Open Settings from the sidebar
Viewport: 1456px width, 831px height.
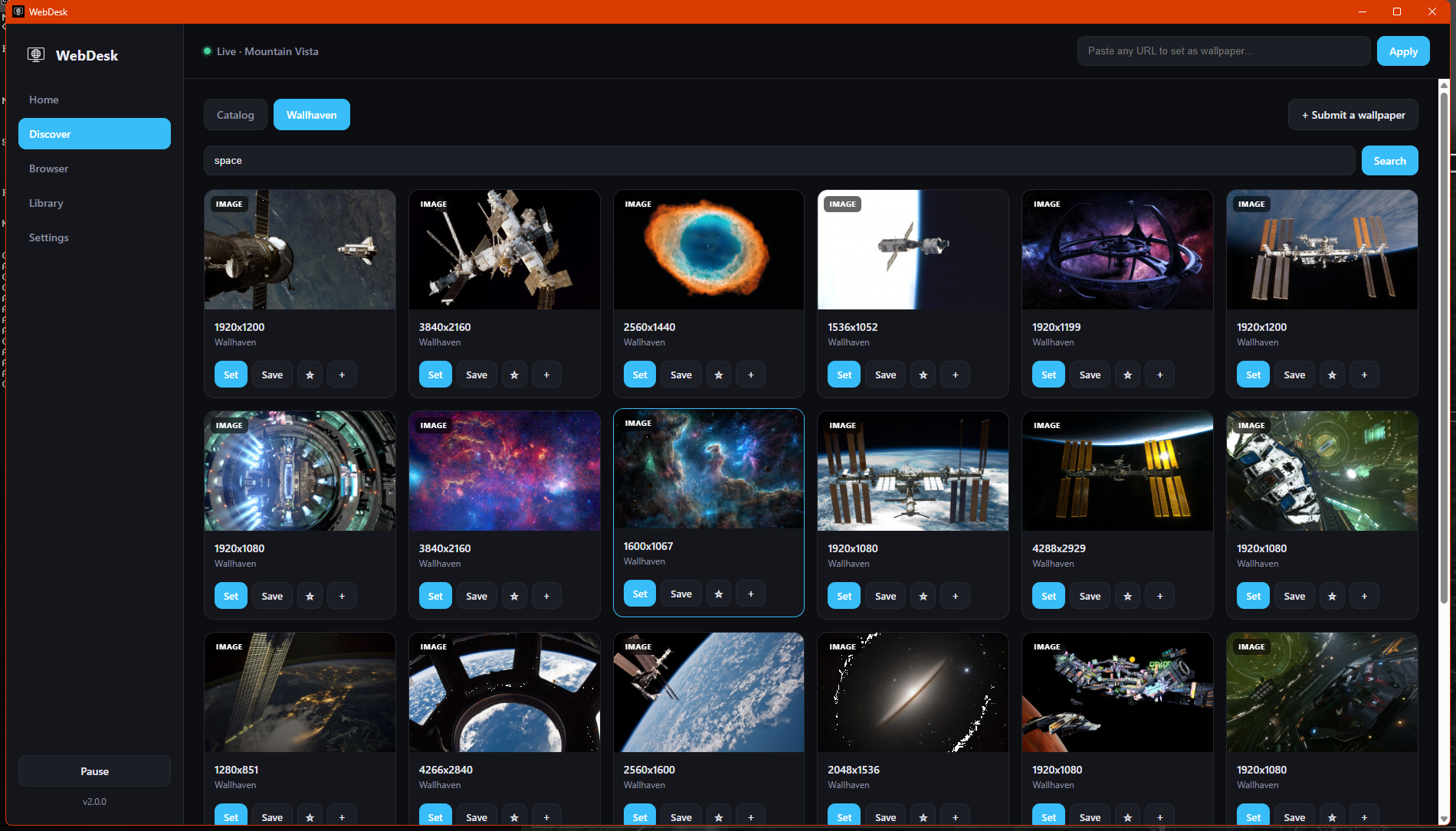[94, 237]
